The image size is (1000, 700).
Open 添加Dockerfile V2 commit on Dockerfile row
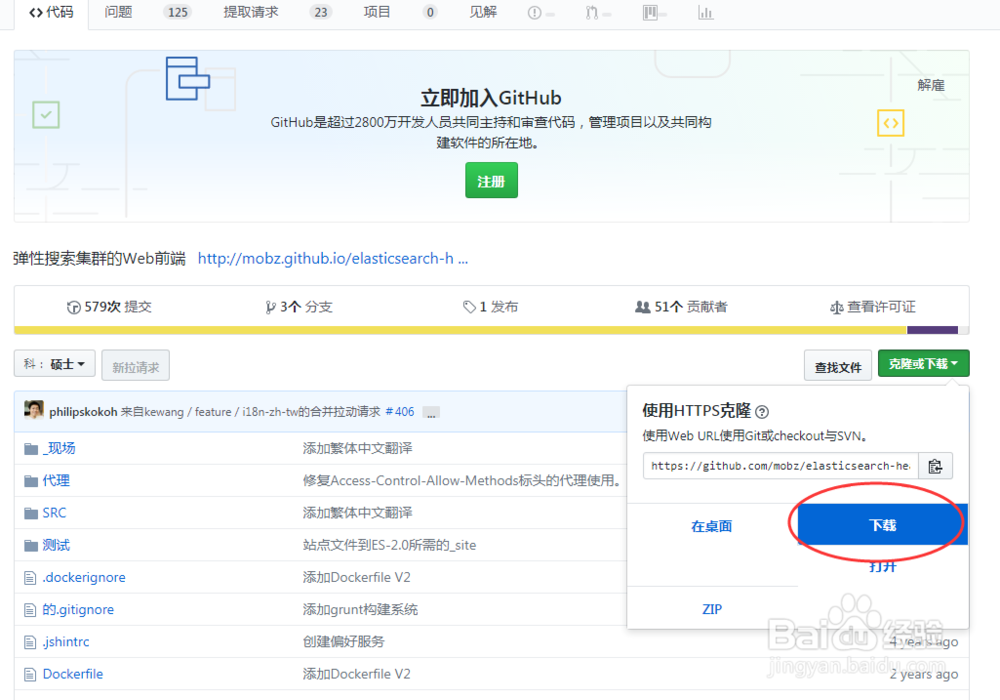pyautogui.click(x=357, y=674)
